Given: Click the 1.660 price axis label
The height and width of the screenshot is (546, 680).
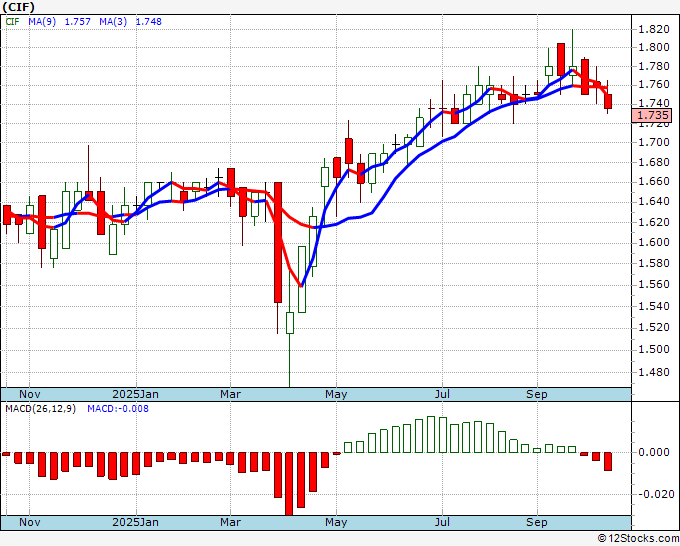Looking at the screenshot, I should click(x=654, y=182).
